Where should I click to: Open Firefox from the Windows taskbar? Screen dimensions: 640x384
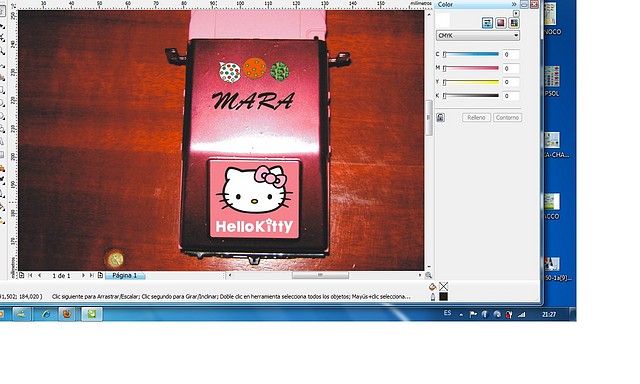(x=67, y=314)
